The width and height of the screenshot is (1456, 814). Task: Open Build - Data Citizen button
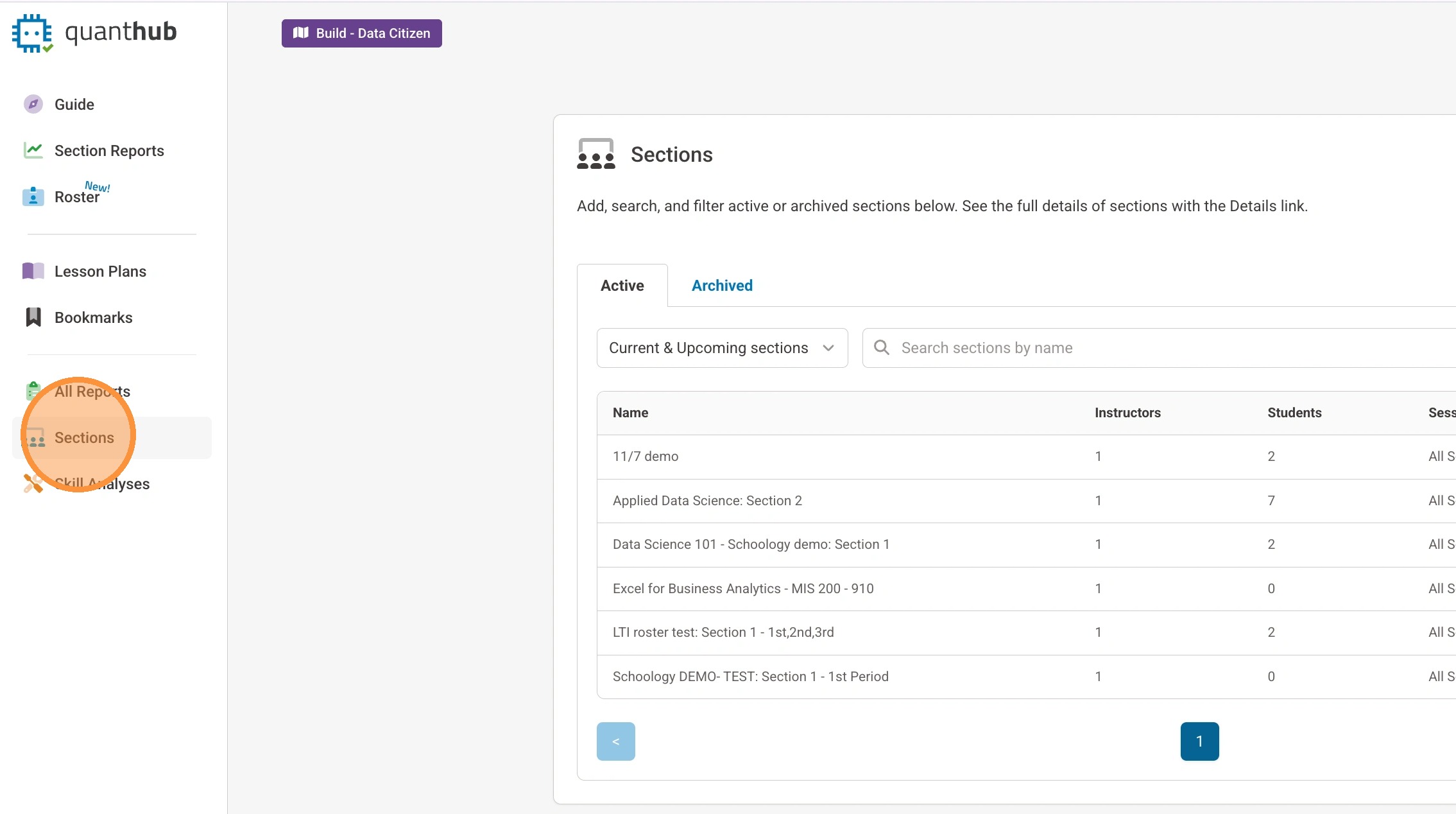(361, 33)
